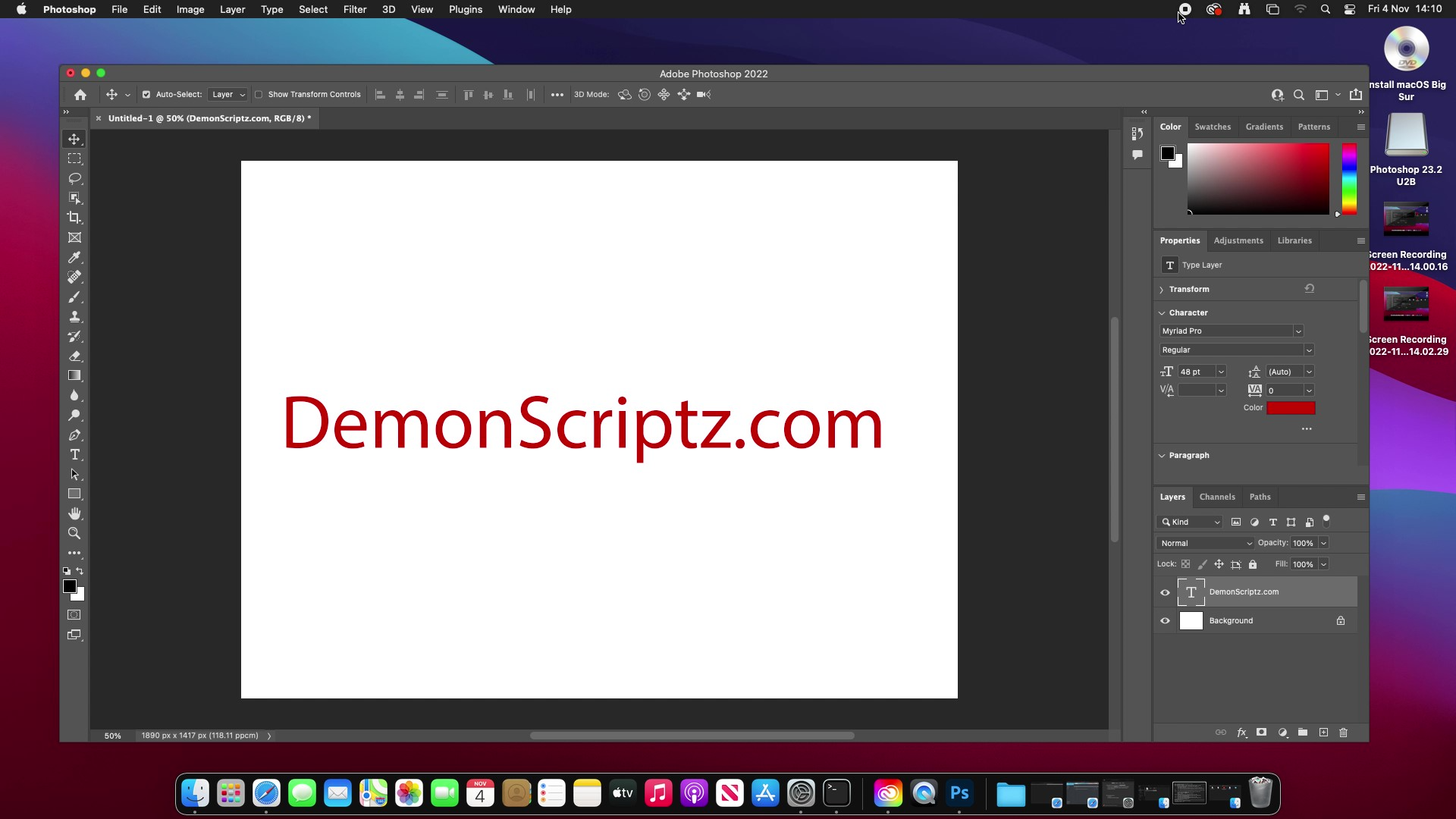Image resolution: width=1456 pixels, height=819 pixels.
Task: Switch to the Swatches tab
Action: 1212,127
